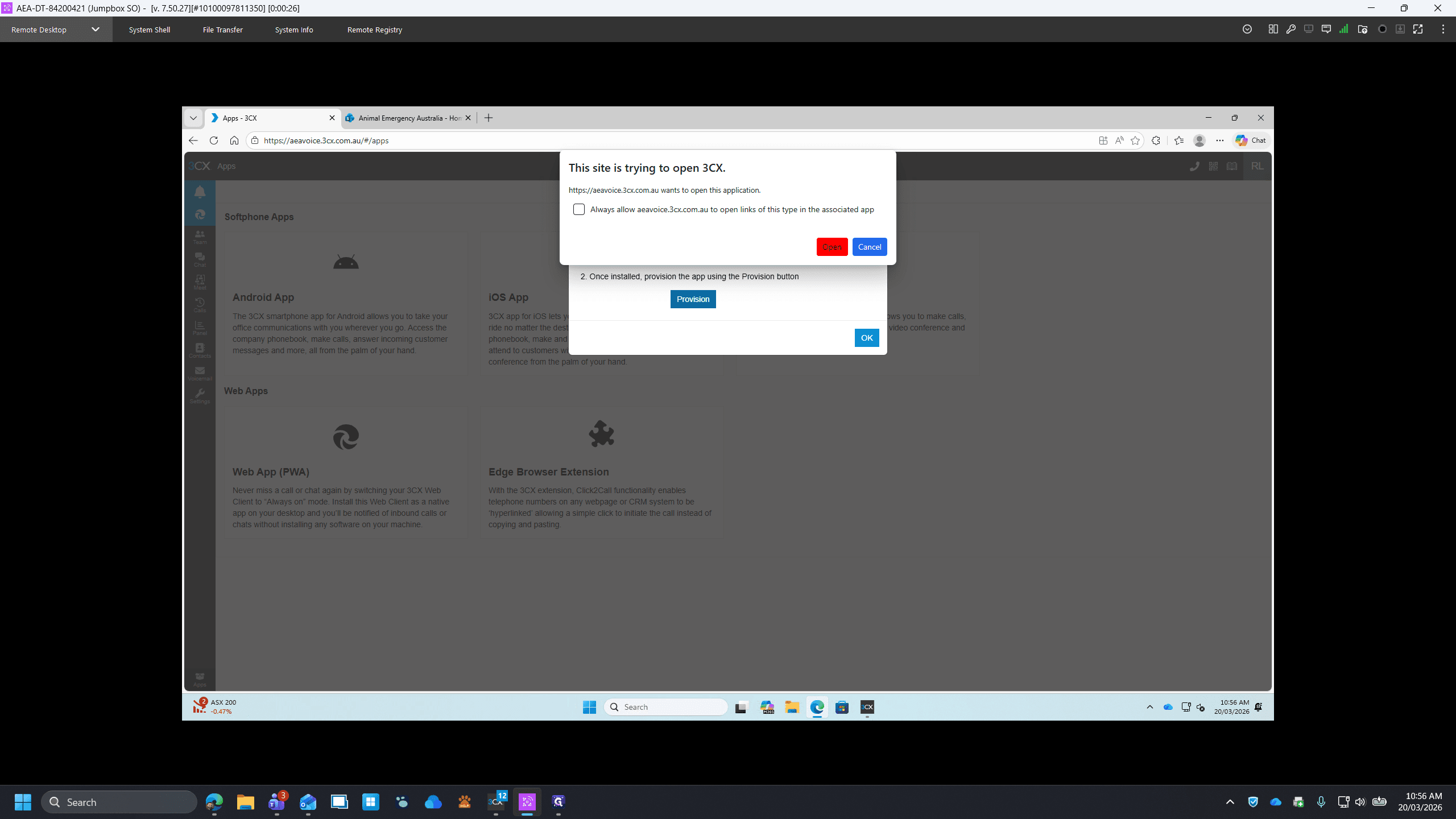Click the Edge Browser Extension card heading
Viewport: 1456px width, 819px height.
[x=548, y=472]
